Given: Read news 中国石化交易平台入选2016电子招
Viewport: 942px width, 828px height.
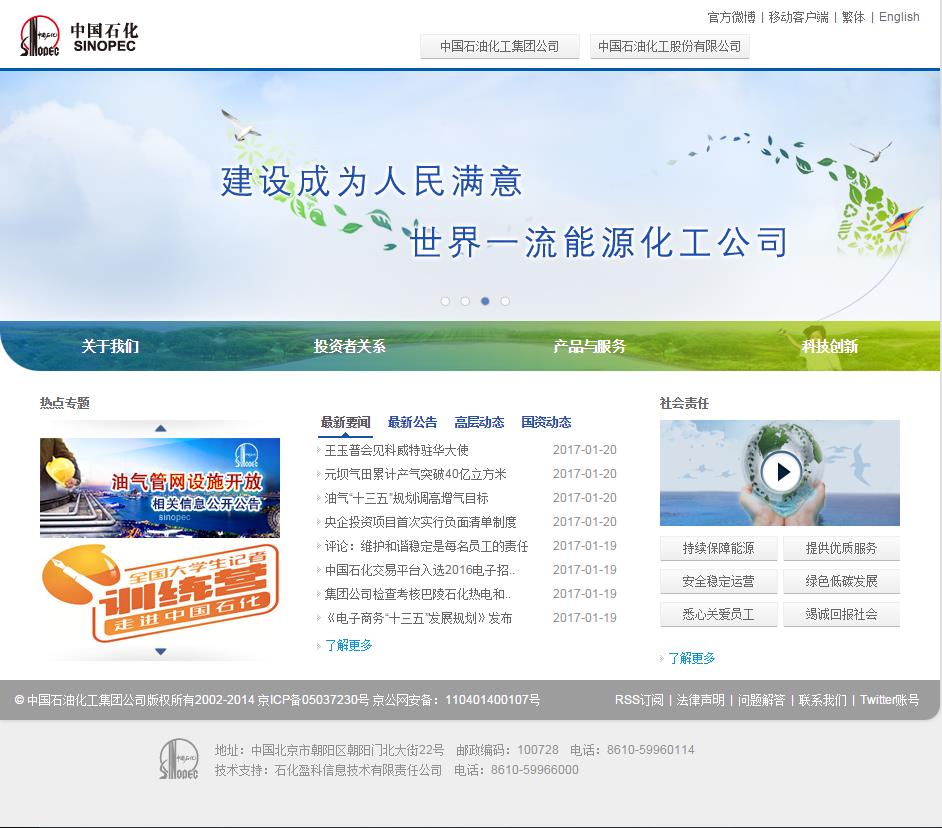Looking at the screenshot, I should pyautogui.click(x=420, y=570).
